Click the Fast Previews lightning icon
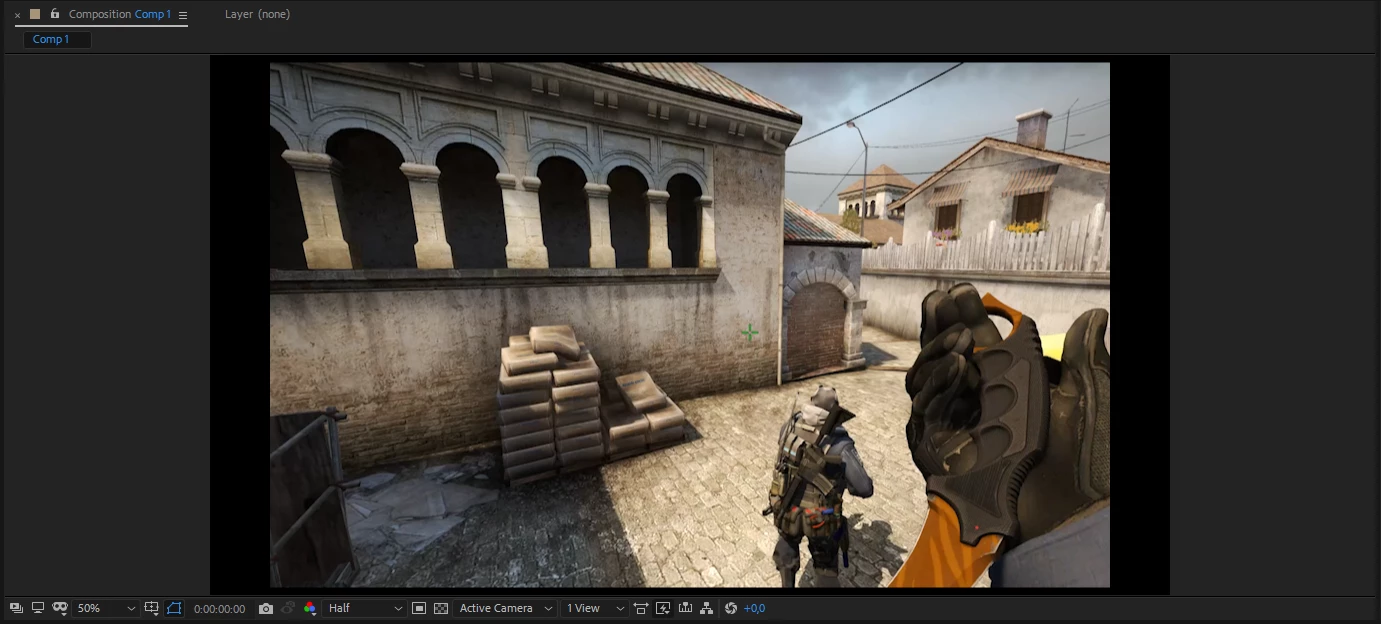 tap(663, 608)
